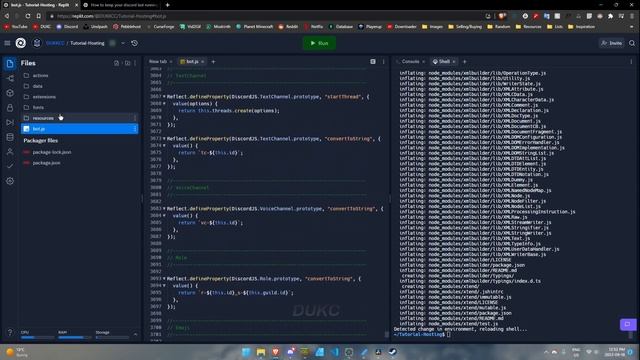This screenshot has height=360, width=640.
Task: Add a new editor tab with plus
Action: 213,62
